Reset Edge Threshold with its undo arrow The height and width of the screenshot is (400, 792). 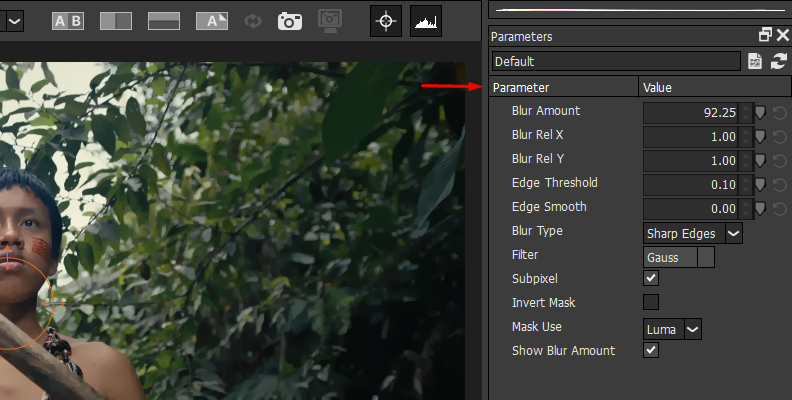coord(780,184)
